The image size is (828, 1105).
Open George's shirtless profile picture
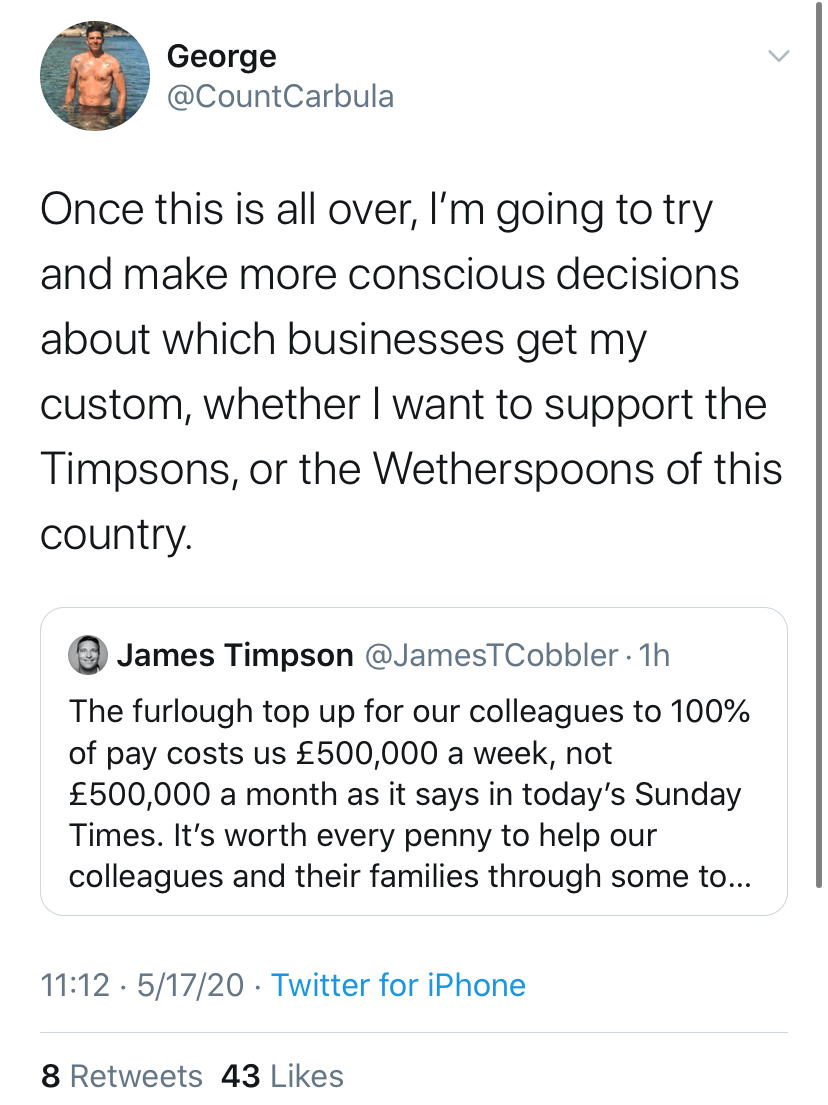pyautogui.click(x=94, y=77)
